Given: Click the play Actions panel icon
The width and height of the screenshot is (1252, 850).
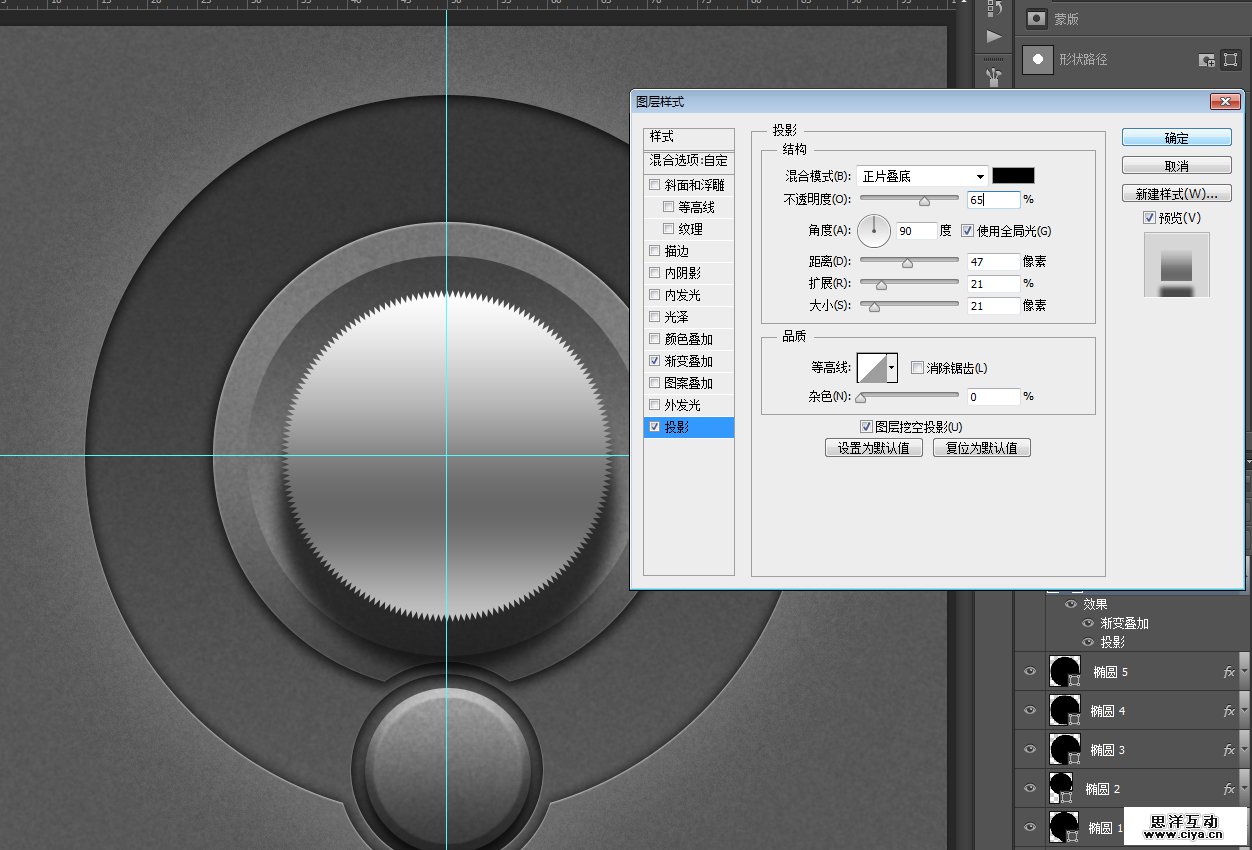Looking at the screenshot, I should [x=993, y=37].
